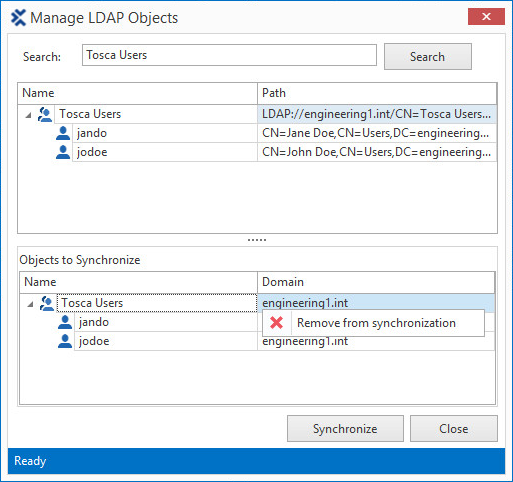Image resolution: width=513 pixels, height=482 pixels.
Task: Click the jodoe user icon in search results
Action: point(63,152)
